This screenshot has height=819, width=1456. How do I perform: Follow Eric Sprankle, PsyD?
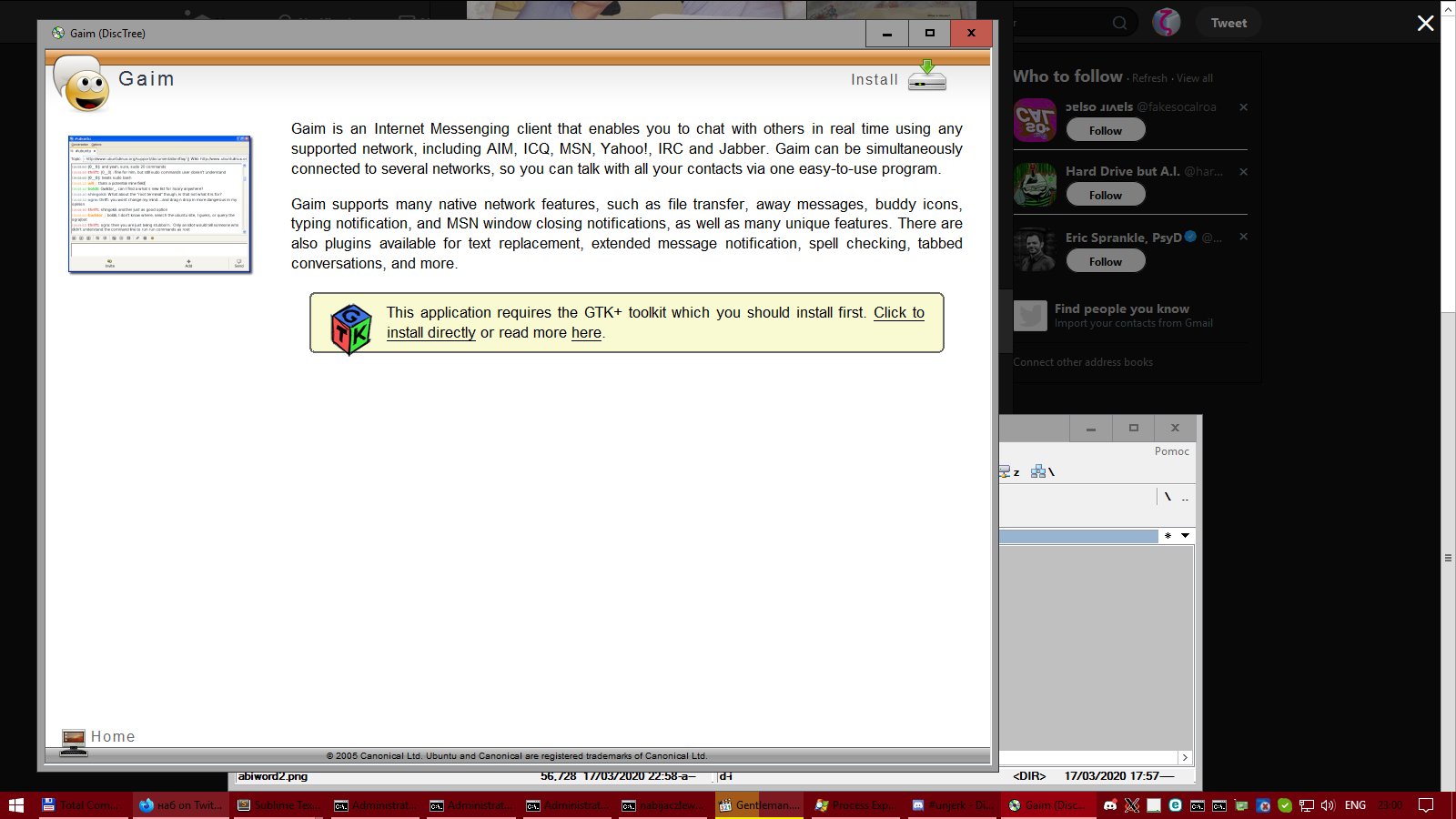(1105, 261)
